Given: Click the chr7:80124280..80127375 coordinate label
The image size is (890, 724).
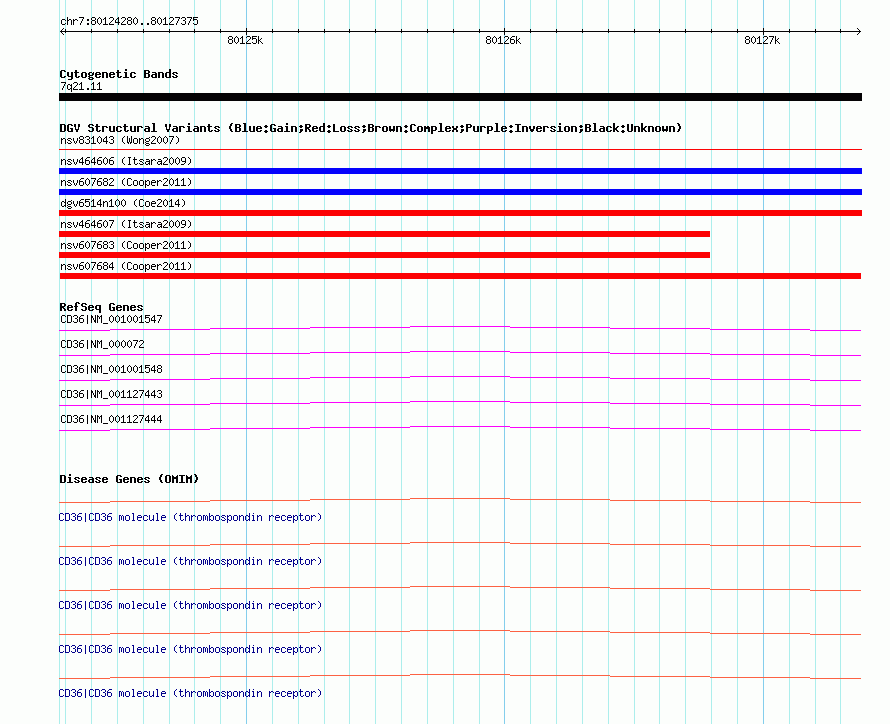Looking at the screenshot, I should click(129, 21).
